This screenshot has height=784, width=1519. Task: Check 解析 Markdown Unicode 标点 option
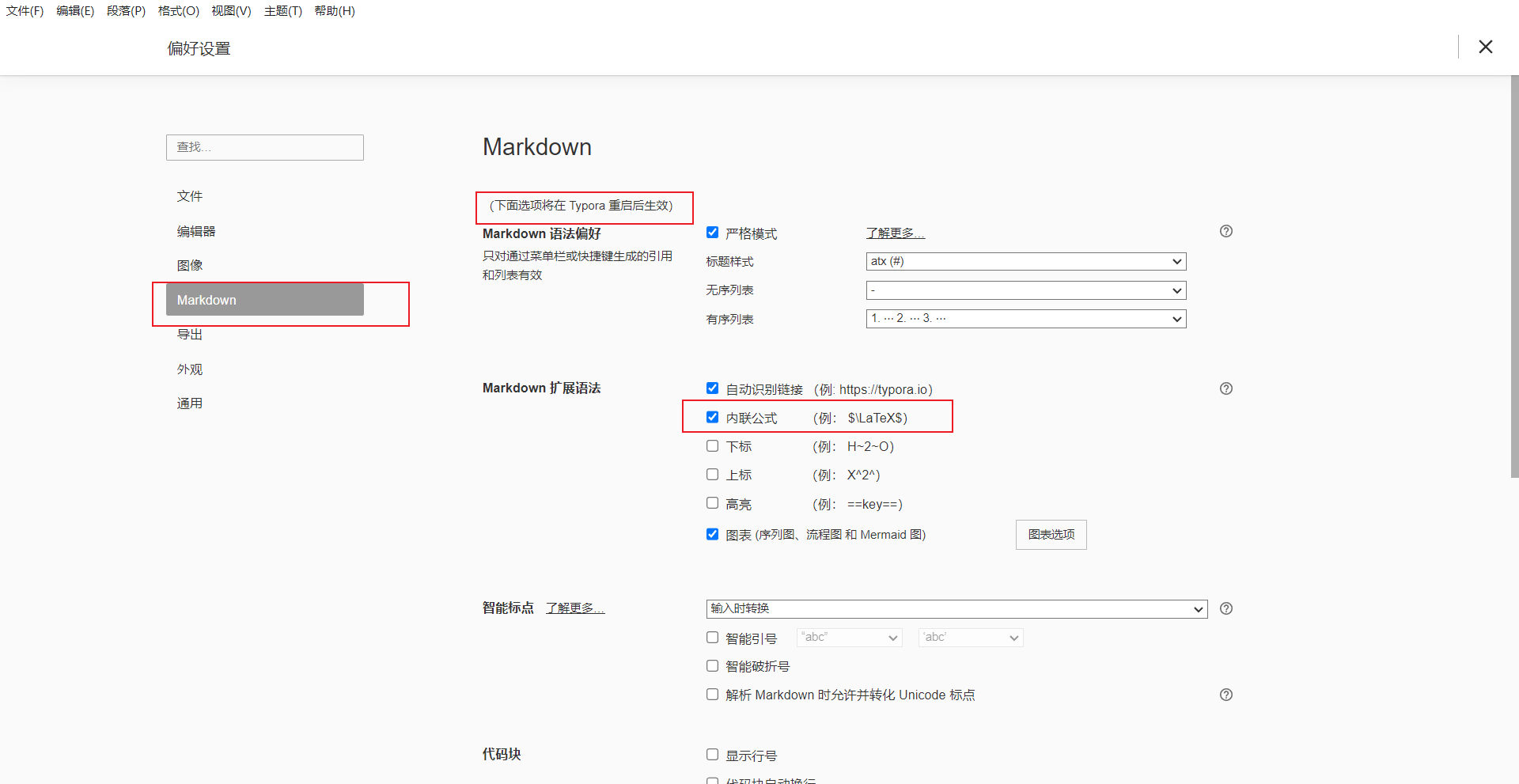712,695
